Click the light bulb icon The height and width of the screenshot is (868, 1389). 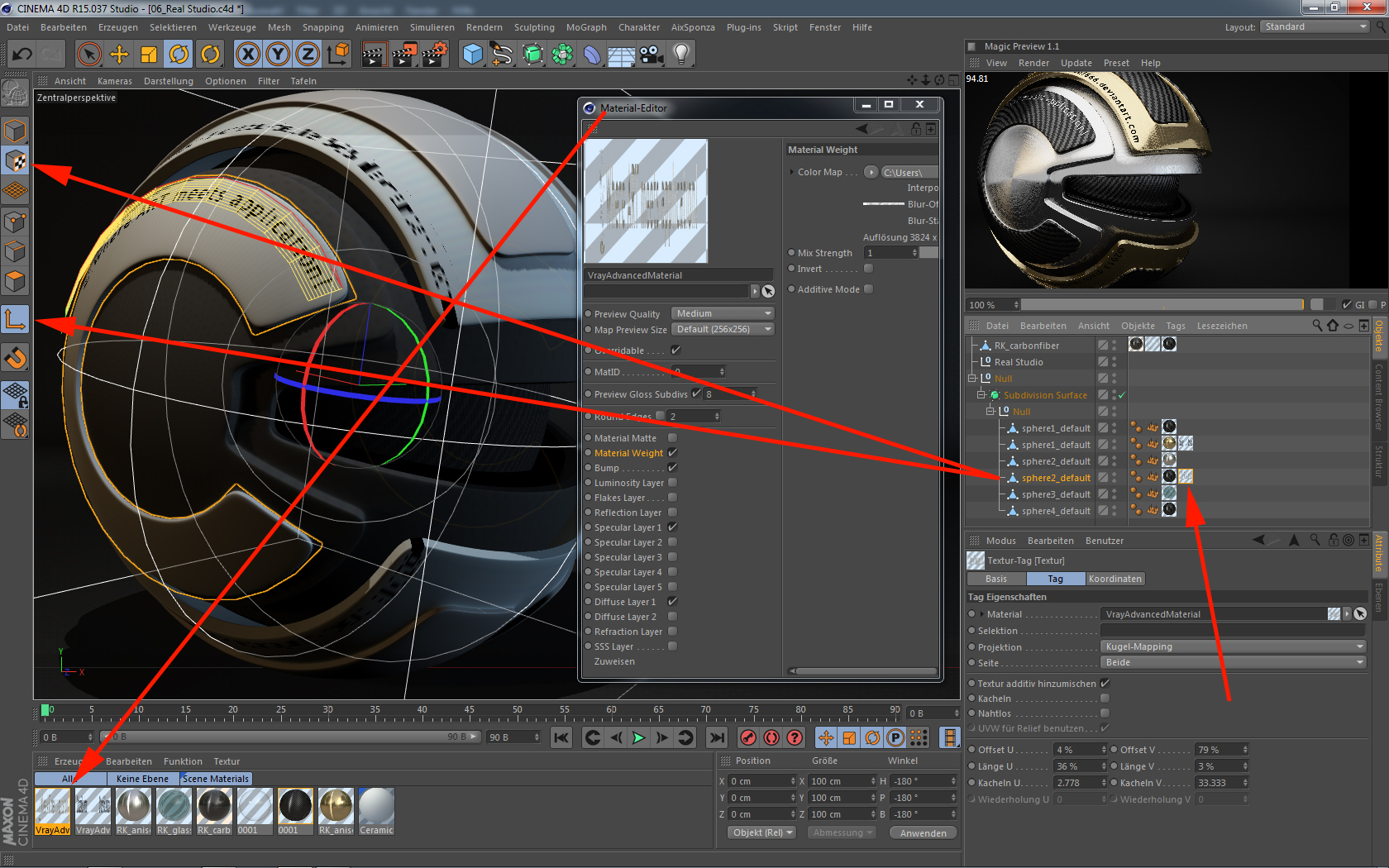click(680, 55)
